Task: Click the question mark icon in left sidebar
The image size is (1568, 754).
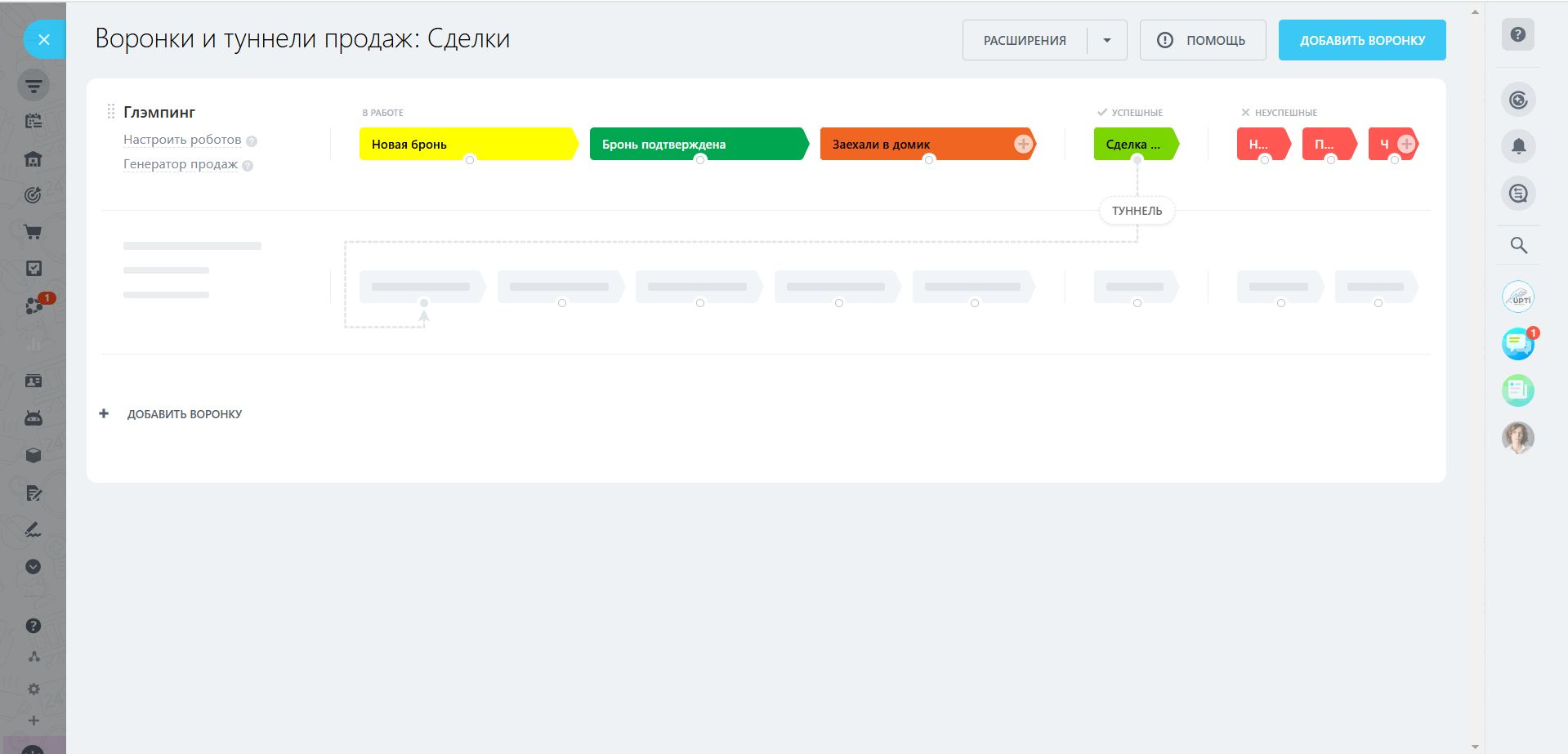Action: pyautogui.click(x=34, y=626)
